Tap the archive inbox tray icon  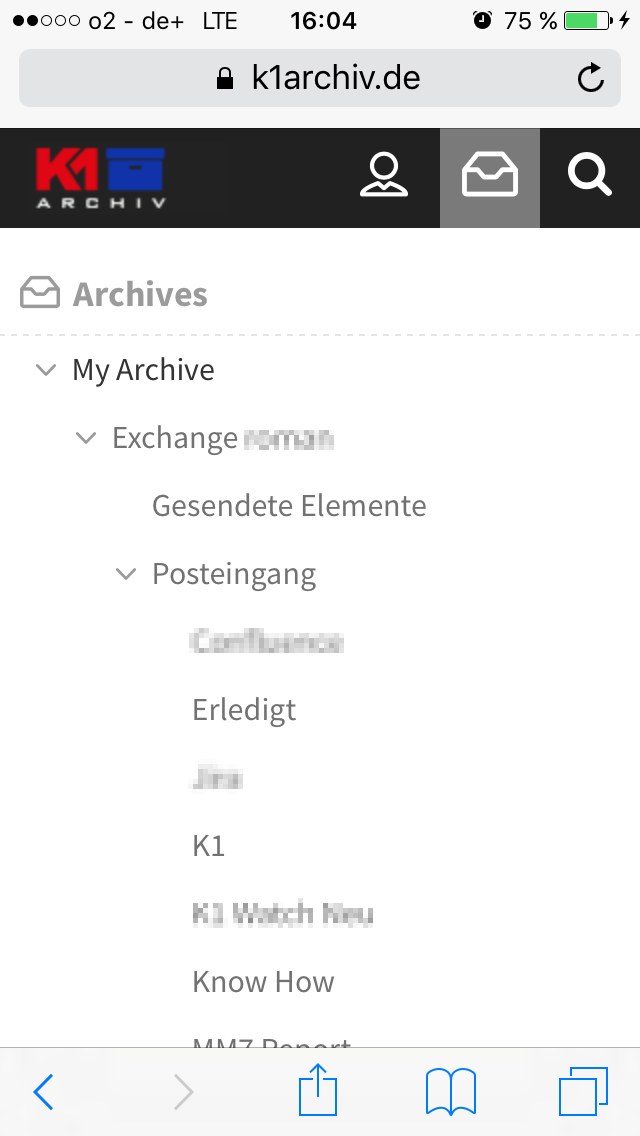[x=490, y=178]
